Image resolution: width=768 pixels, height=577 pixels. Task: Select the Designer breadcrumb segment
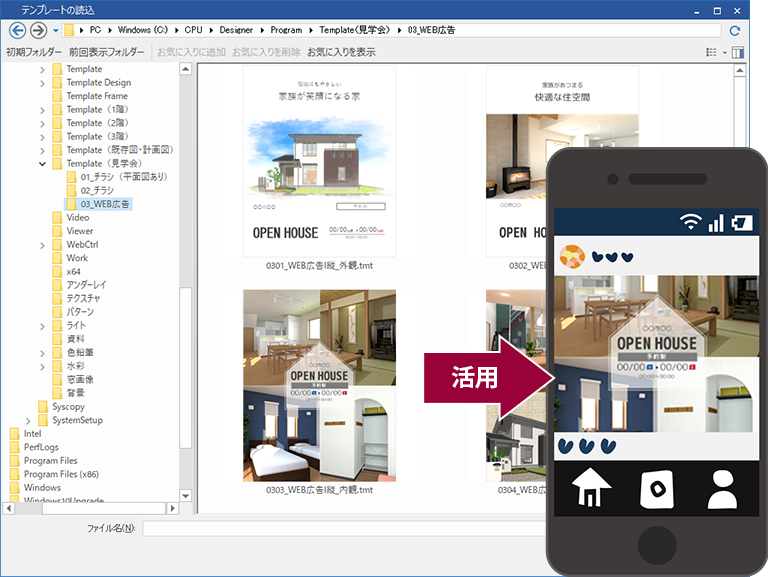[236, 30]
